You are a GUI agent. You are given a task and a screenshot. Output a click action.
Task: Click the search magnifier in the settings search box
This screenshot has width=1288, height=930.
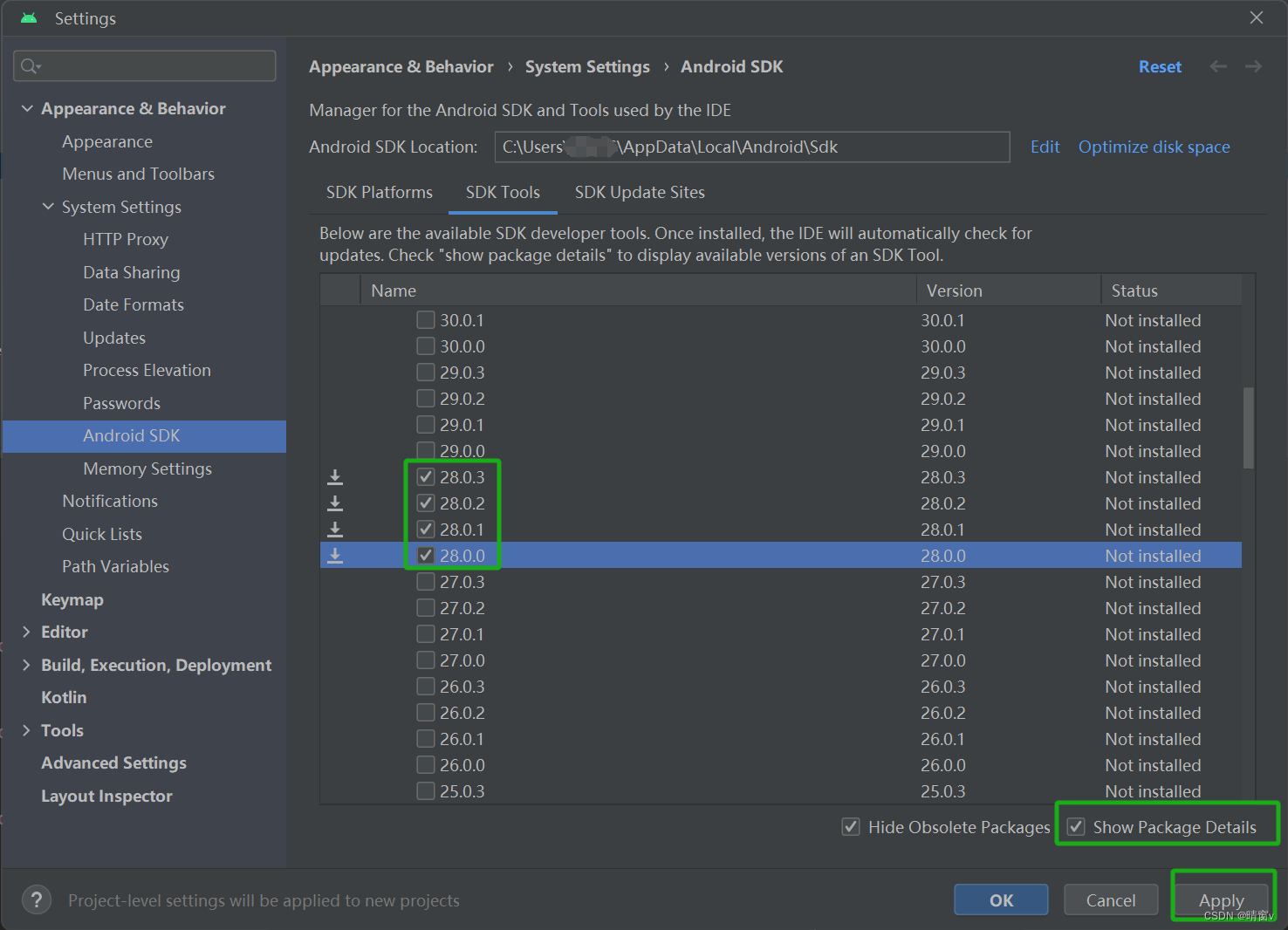28,65
